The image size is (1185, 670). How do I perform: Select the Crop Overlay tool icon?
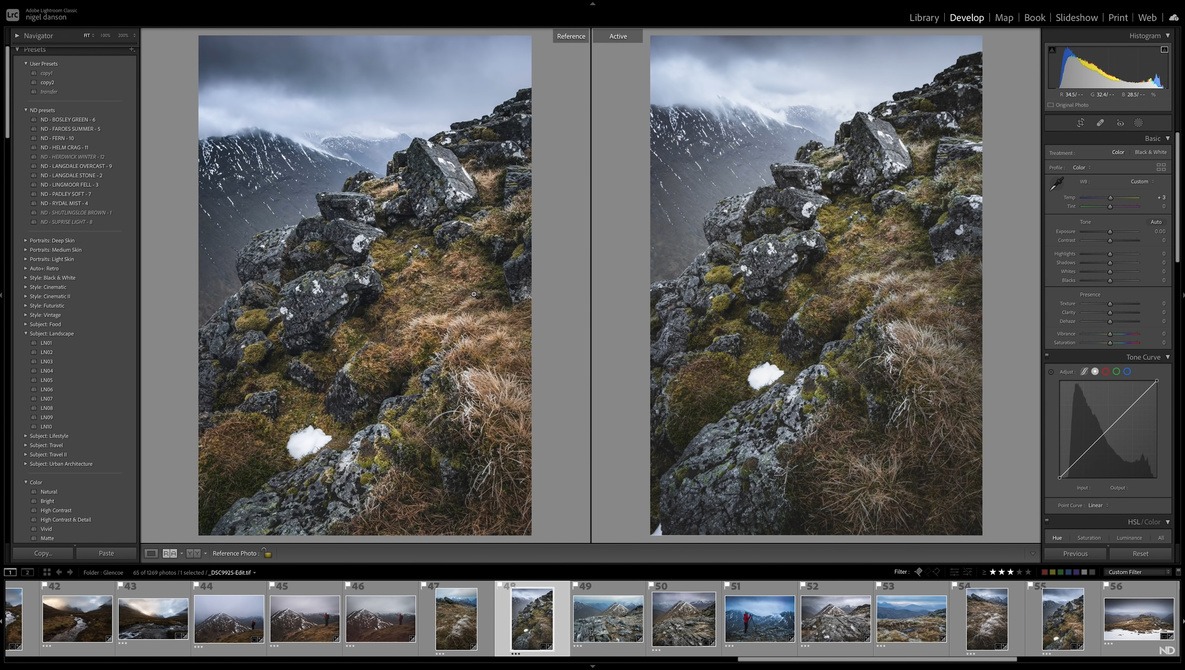pyautogui.click(x=1081, y=122)
